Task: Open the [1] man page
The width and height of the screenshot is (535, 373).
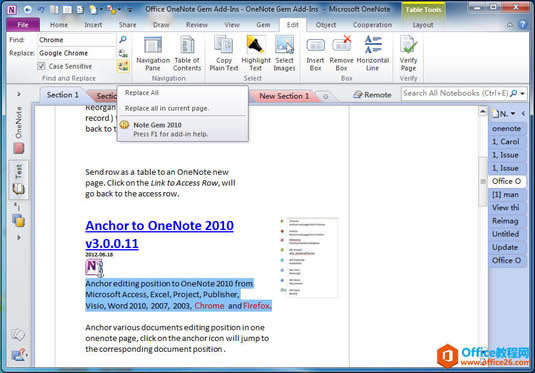Action: (x=507, y=195)
